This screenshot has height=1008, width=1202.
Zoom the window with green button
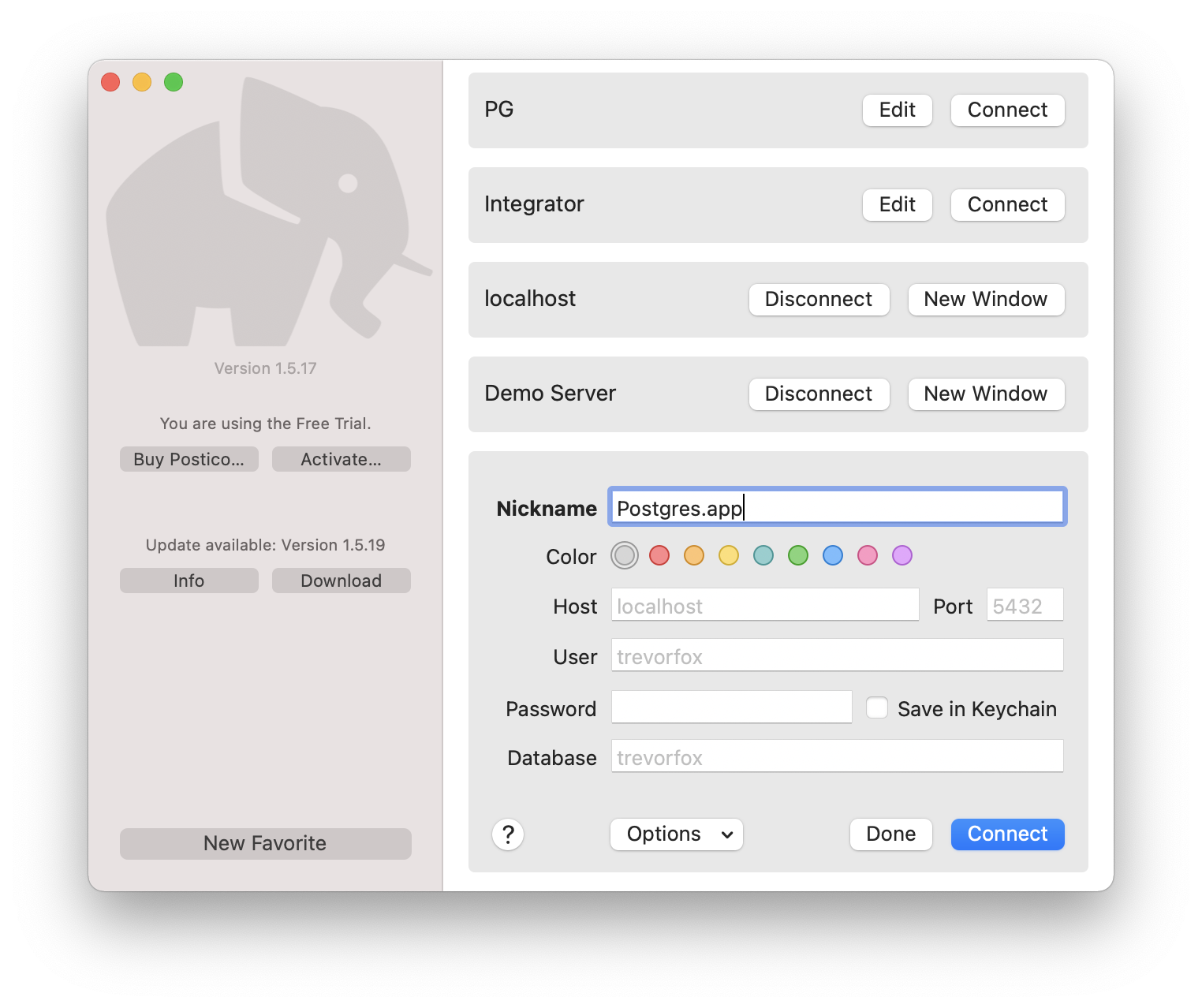[x=174, y=82]
